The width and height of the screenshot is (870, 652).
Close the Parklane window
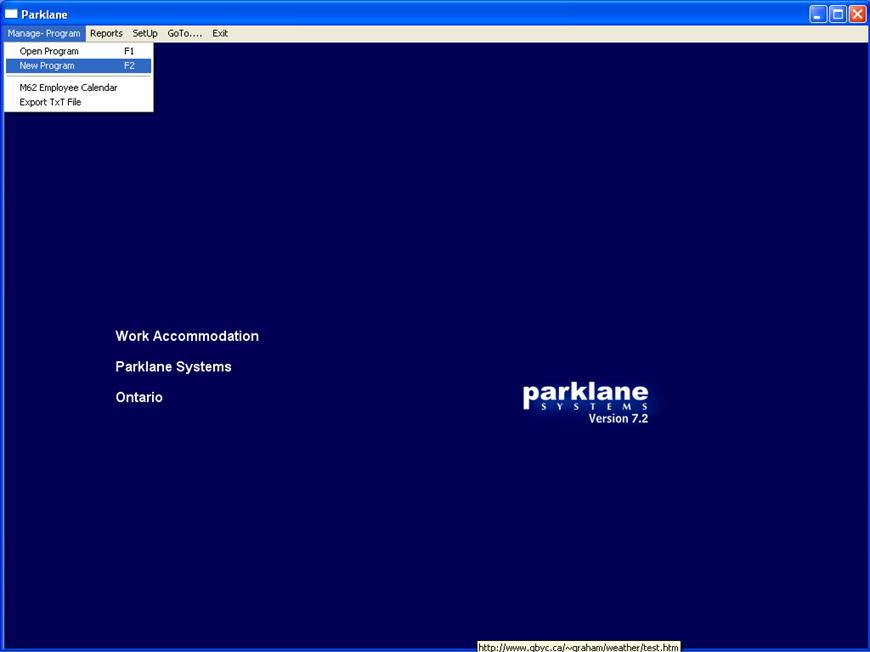[857, 14]
